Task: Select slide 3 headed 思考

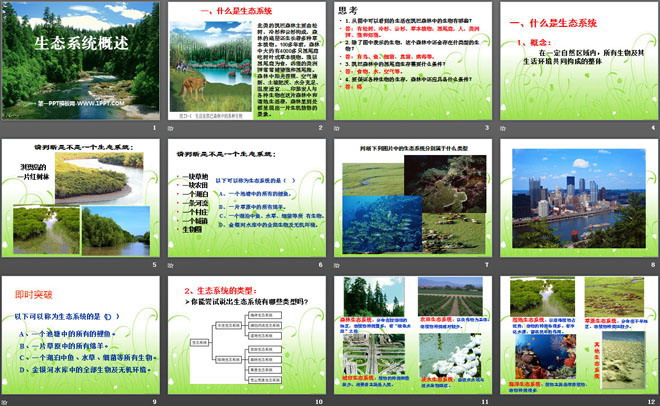Action: 413,61
